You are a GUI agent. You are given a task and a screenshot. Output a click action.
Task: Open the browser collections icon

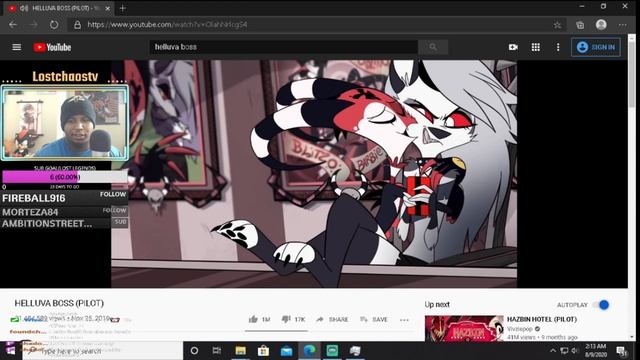(x=580, y=25)
